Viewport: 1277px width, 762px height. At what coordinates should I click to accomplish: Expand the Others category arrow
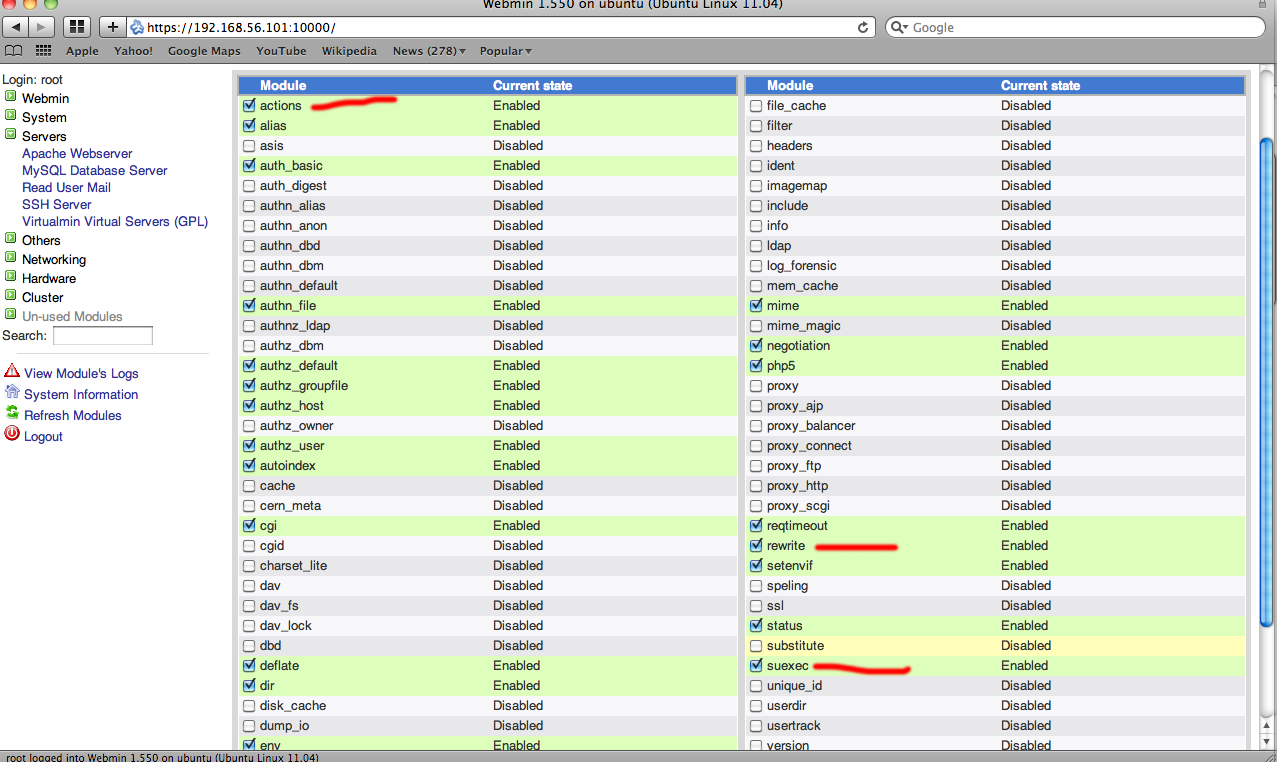(x=10, y=239)
